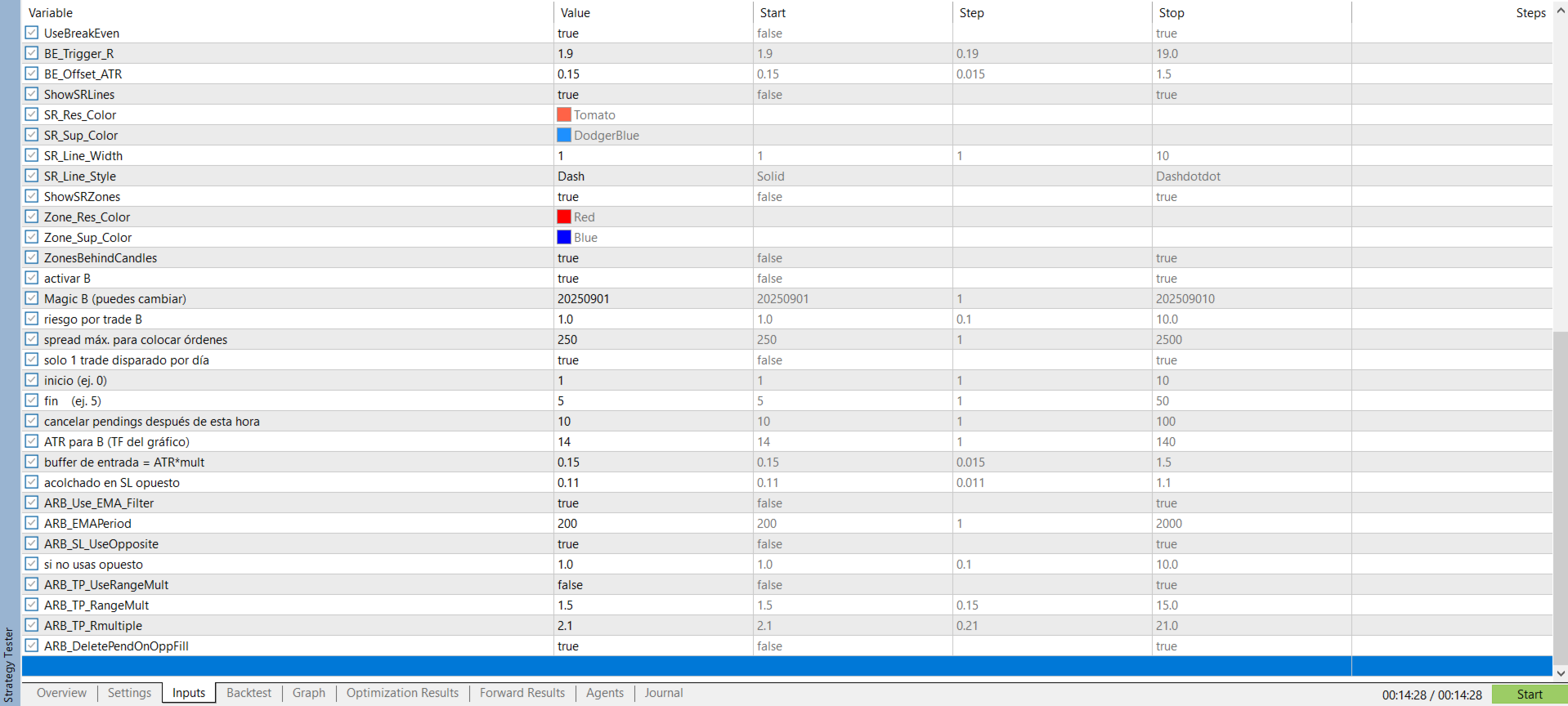Toggle the SR_Line_Style checkbox
Viewport: 1568px width, 706px height.
[31, 176]
